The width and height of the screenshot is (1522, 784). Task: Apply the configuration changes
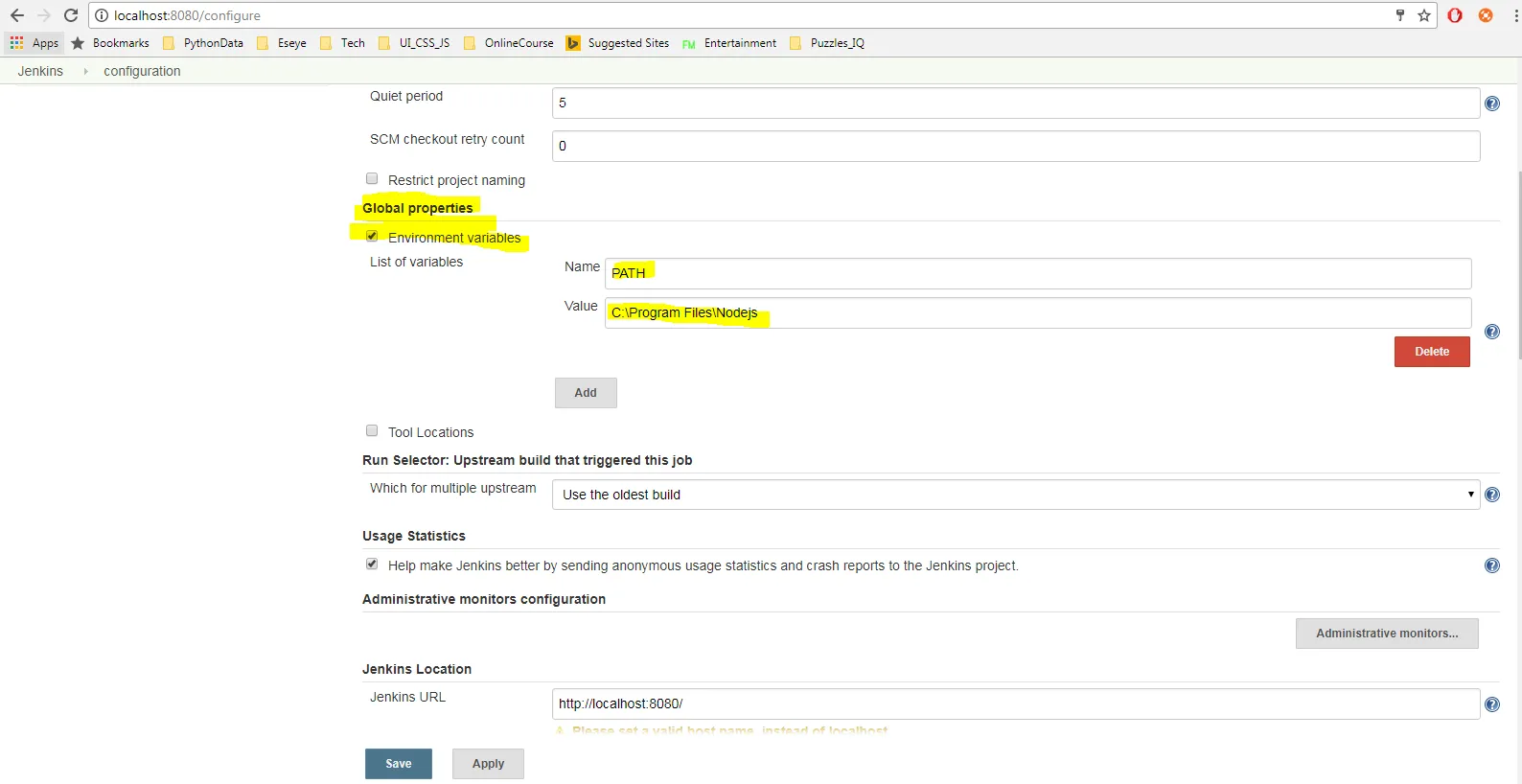(488, 764)
